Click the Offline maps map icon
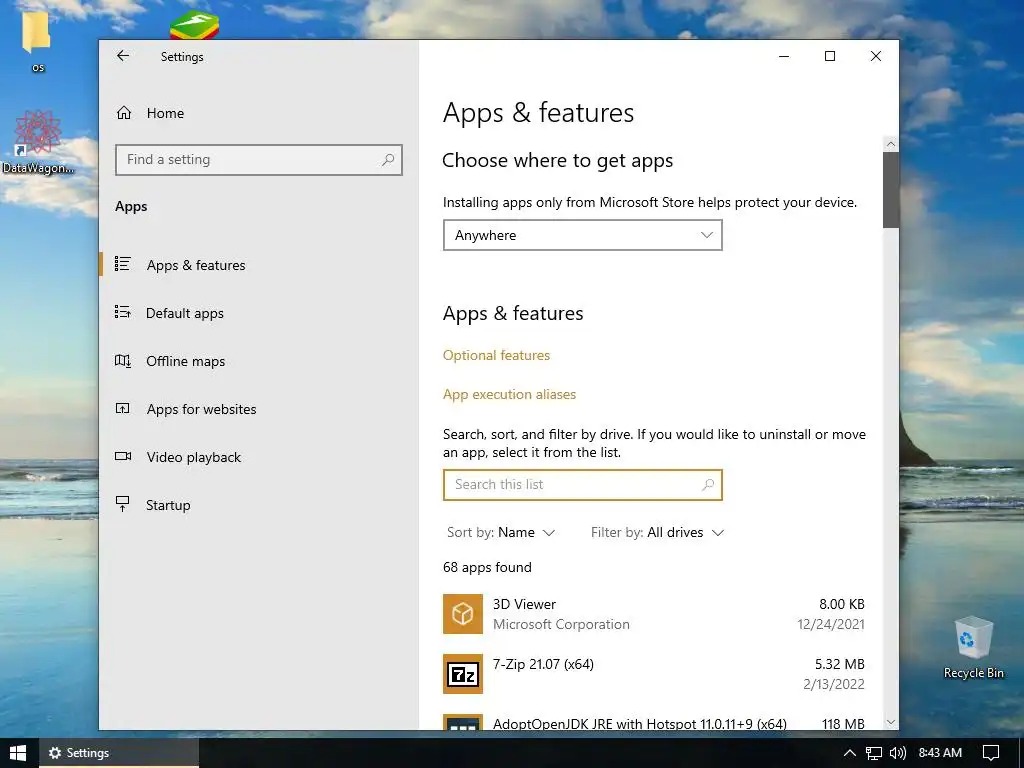The height and width of the screenshot is (768, 1024). (x=122, y=360)
